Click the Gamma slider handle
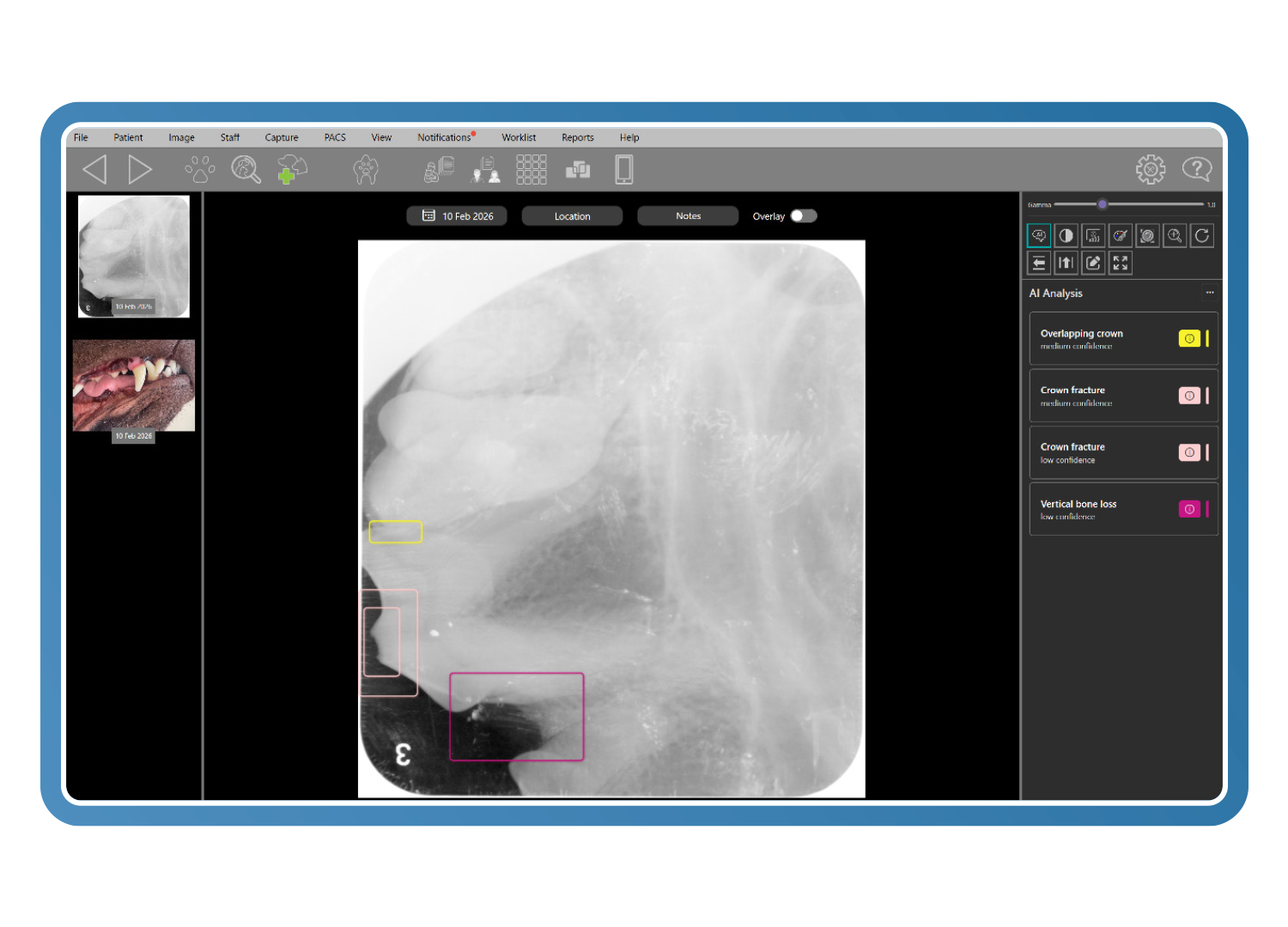1288x927 pixels. [1103, 204]
